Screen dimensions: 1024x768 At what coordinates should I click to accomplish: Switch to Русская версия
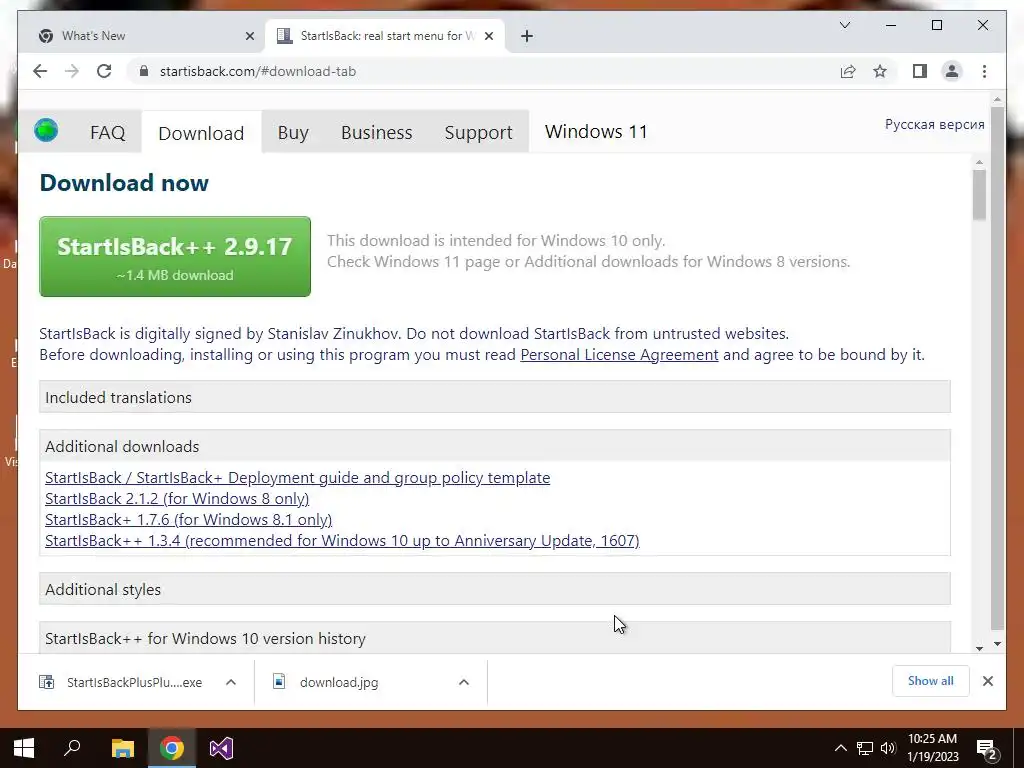(x=934, y=124)
